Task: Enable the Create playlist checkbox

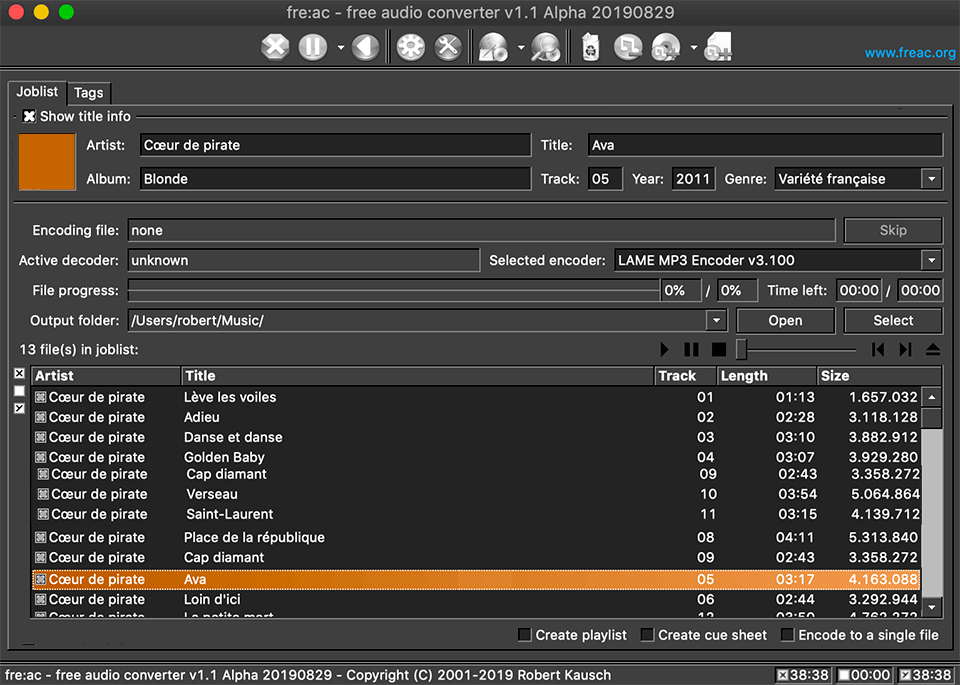Action: [x=524, y=634]
